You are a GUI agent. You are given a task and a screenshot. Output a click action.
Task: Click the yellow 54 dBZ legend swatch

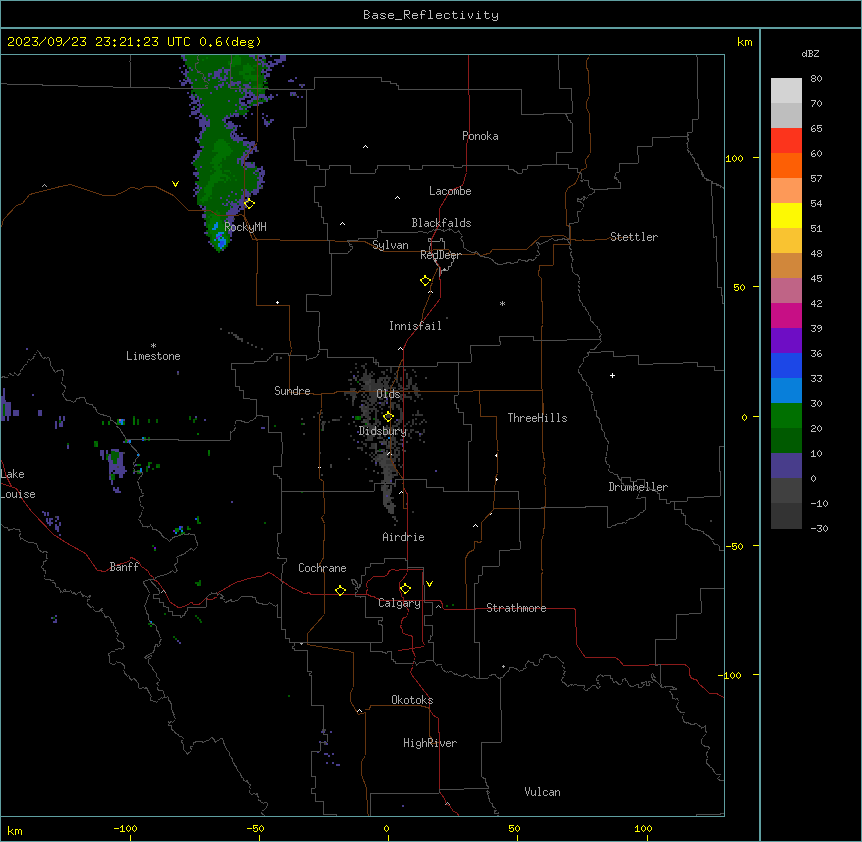(x=786, y=215)
